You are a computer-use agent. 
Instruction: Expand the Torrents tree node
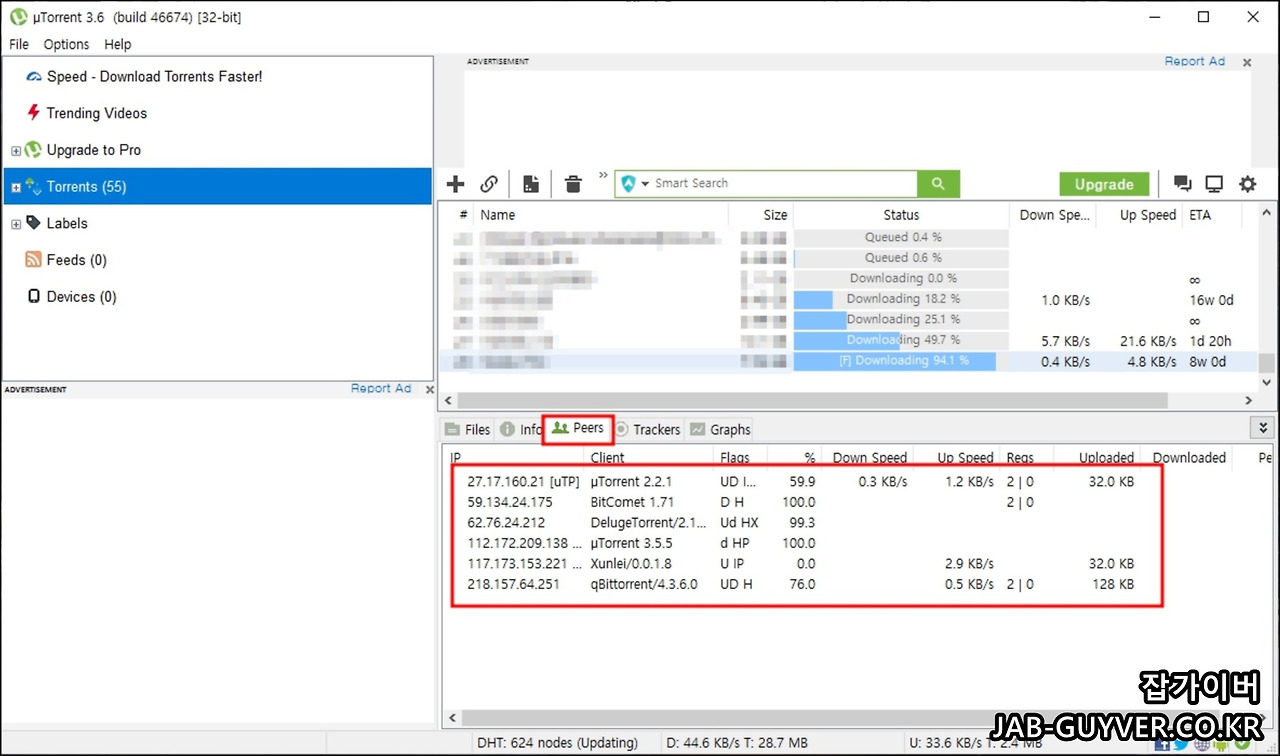(15, 188)
